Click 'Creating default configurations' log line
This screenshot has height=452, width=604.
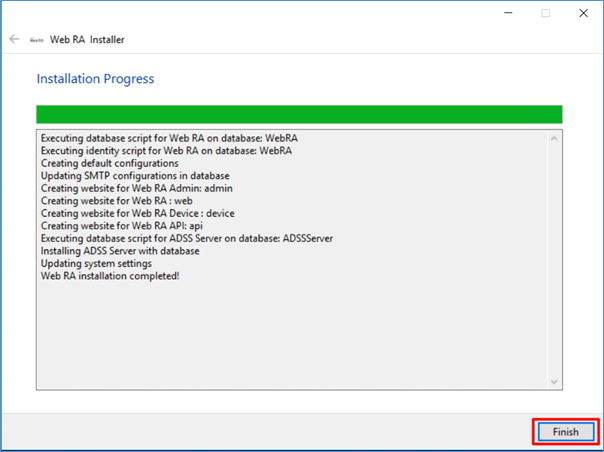(x=110, y=163)
